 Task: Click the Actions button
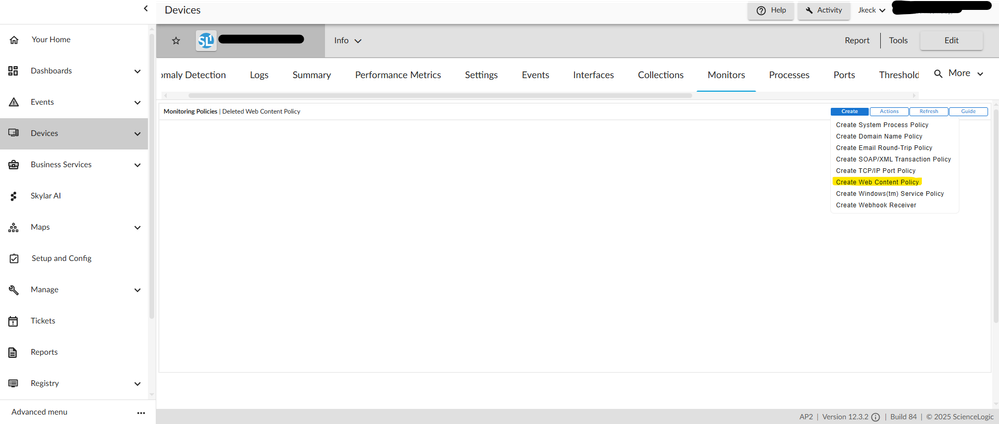tap(889, 112)
